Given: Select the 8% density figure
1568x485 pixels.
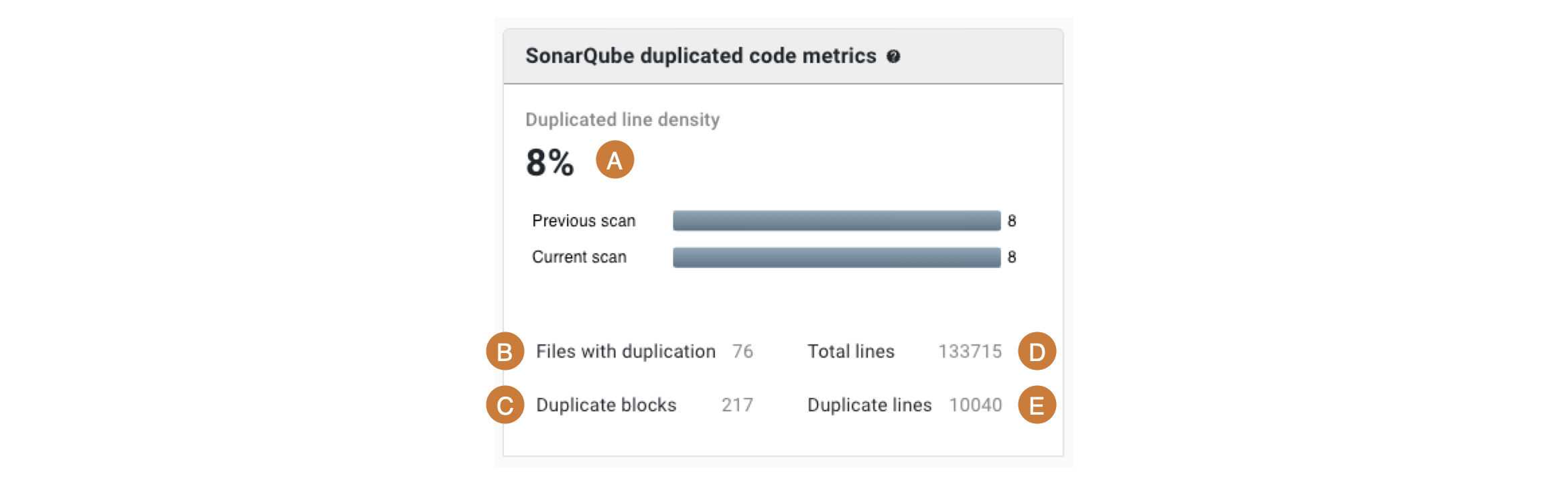Looking at the screenshot, I should (549, 161).
